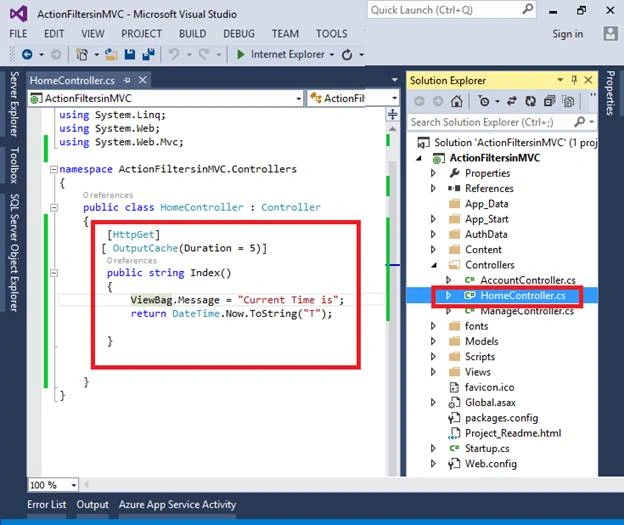
Task: Expand the Models folder node
Action: (x=433, y=341)
